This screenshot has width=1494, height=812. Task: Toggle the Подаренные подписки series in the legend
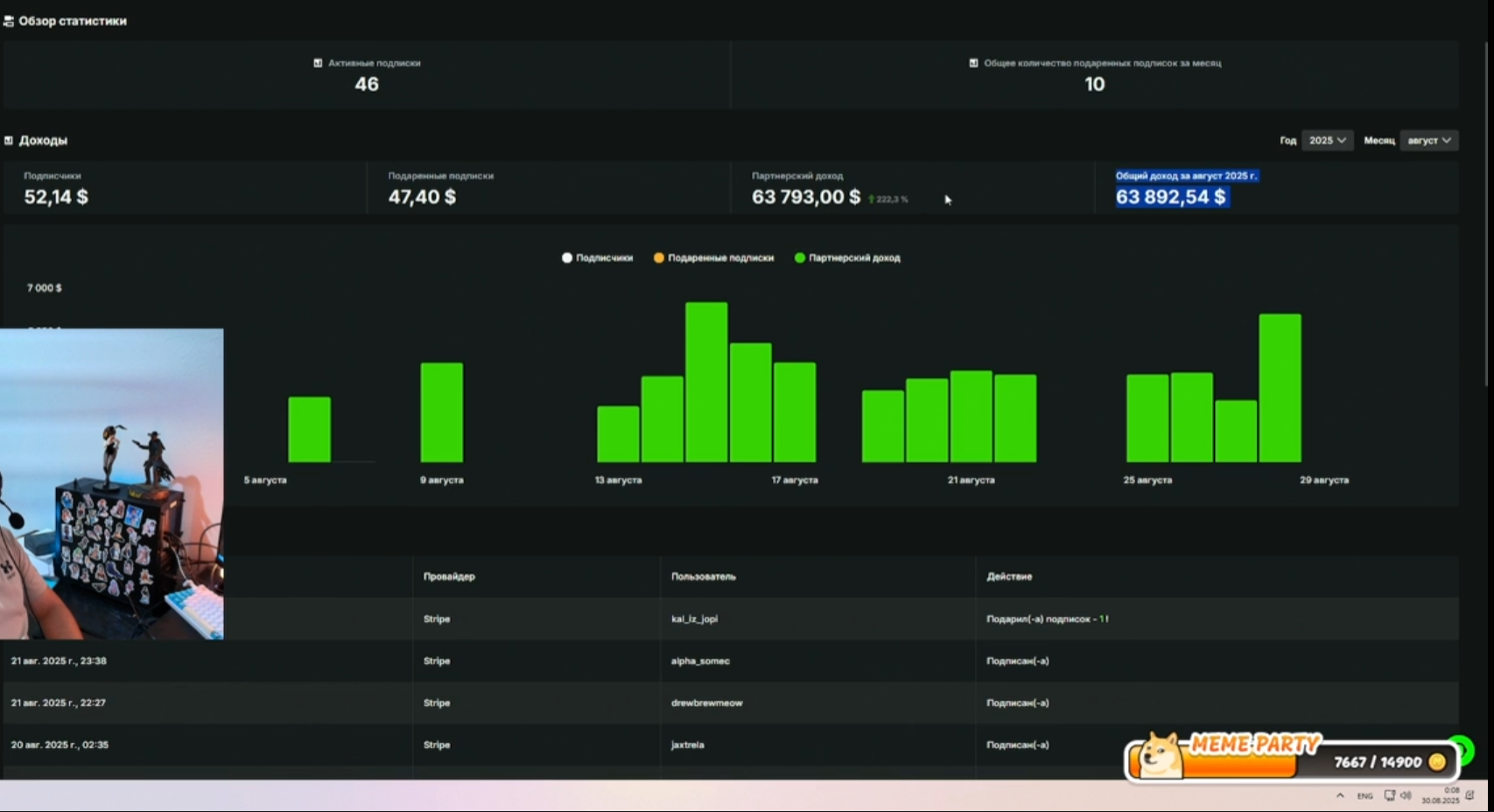714,258
